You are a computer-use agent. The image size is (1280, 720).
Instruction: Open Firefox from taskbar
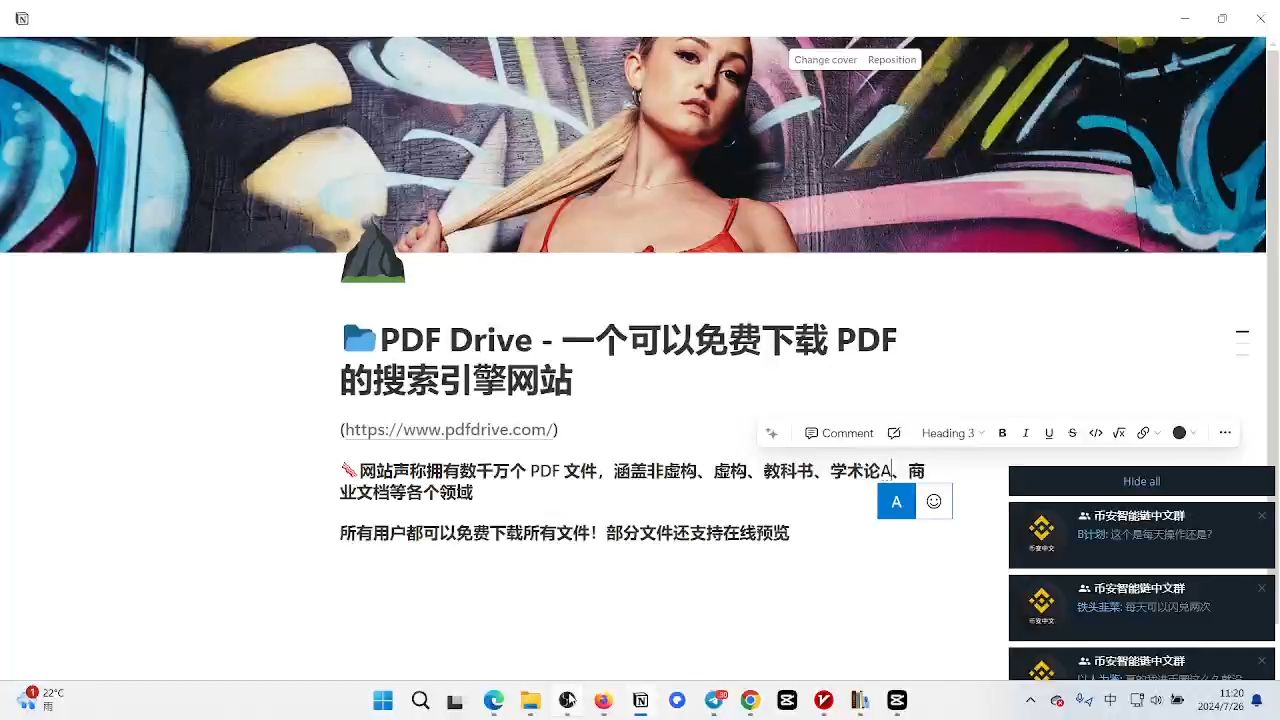(x=603, y=700)
